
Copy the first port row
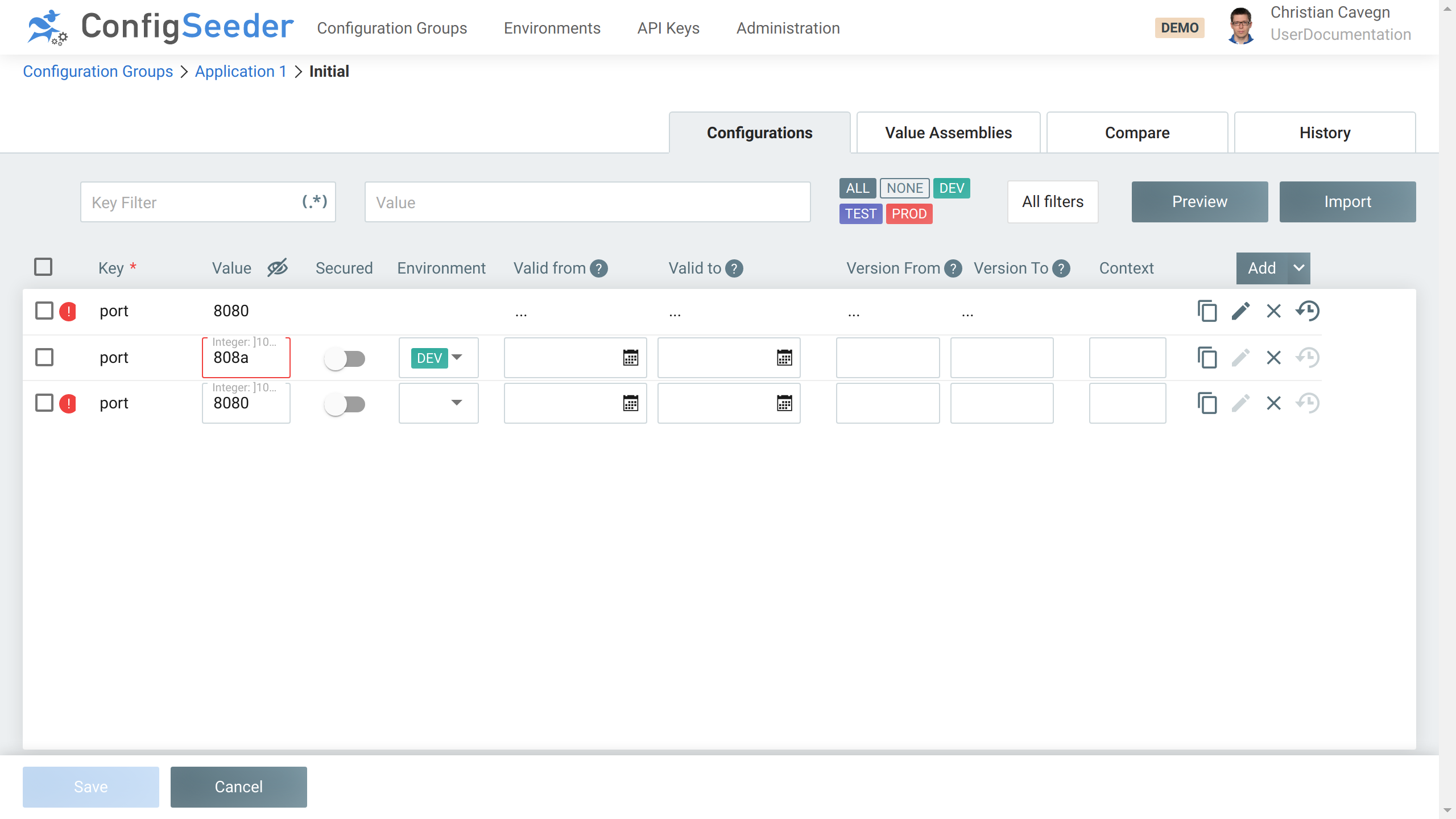(1207, 311)
